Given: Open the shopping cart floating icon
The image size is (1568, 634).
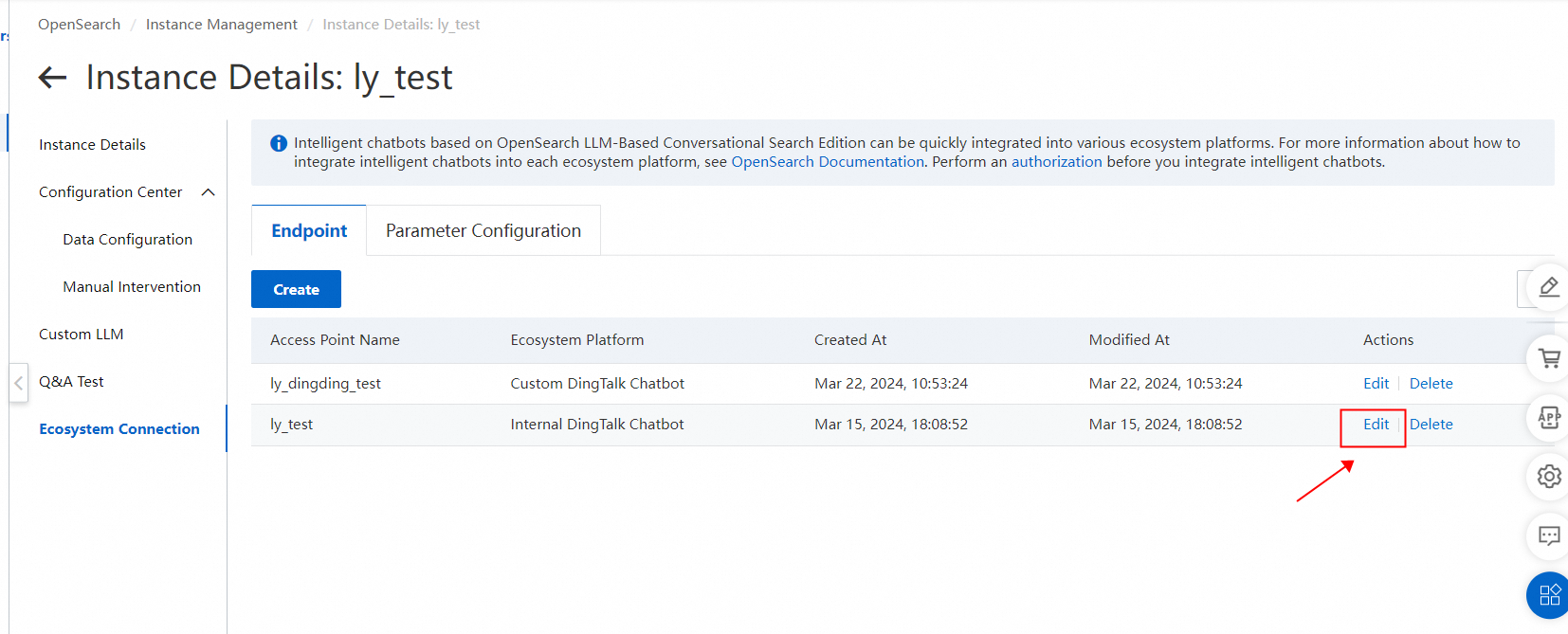Looking at the screenshot, I should [x=1549, y=358].
